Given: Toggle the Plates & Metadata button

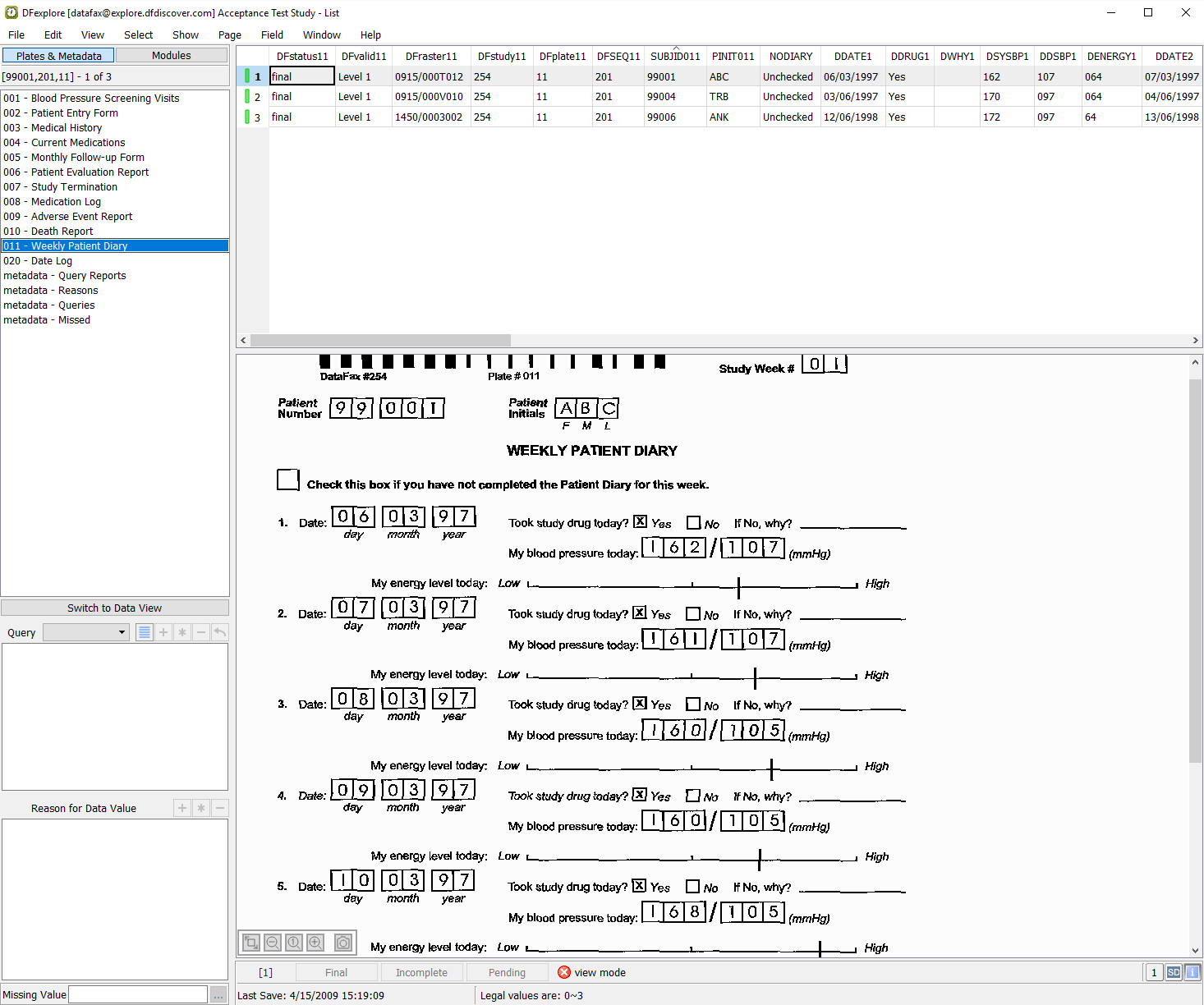Looking at the screenshot, I should click(58, 56).
